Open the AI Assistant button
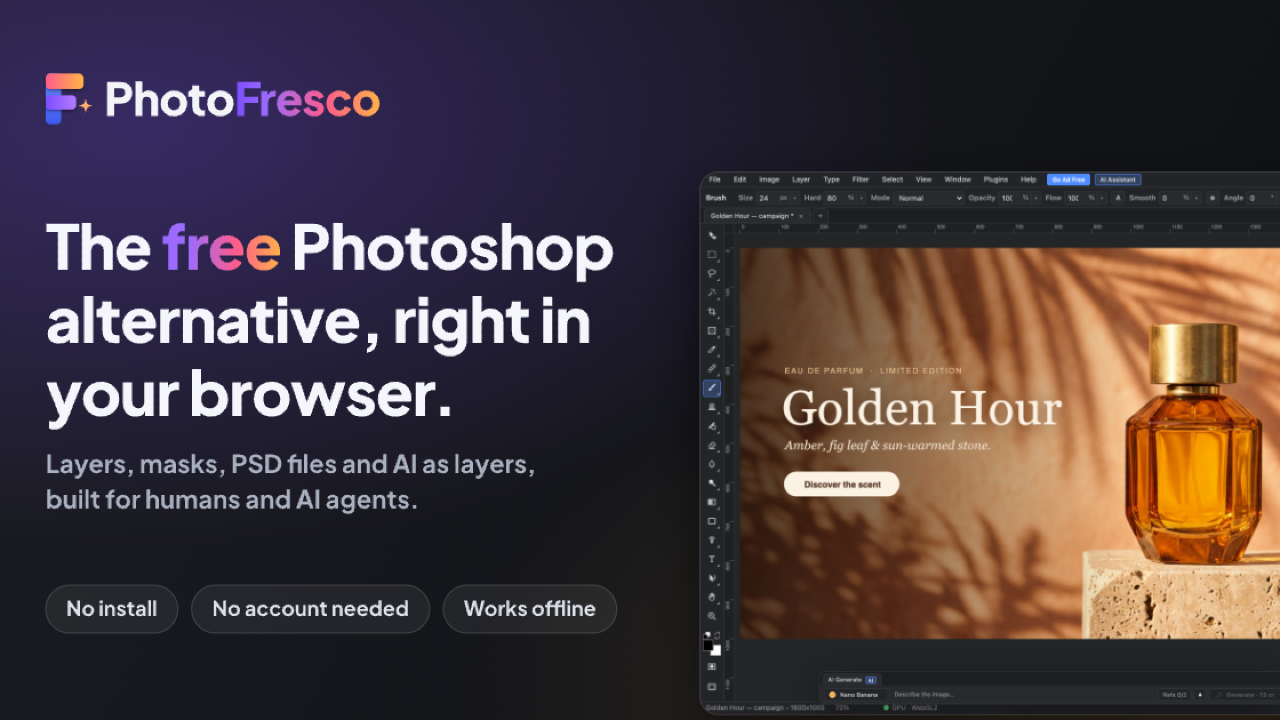The image size is (1280, 720). (x=1118, y=180)
